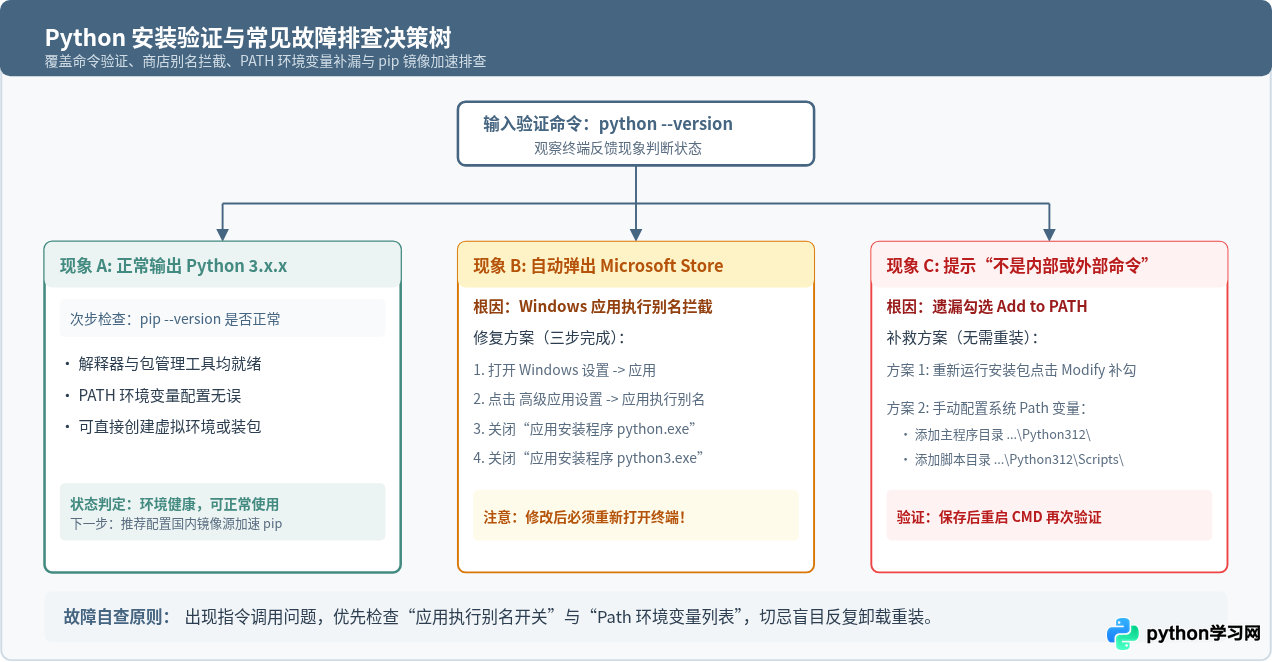This screenshot has height=662, width=1272.
Task: Click the 'python学习网' brand text
Action: 1203,634
